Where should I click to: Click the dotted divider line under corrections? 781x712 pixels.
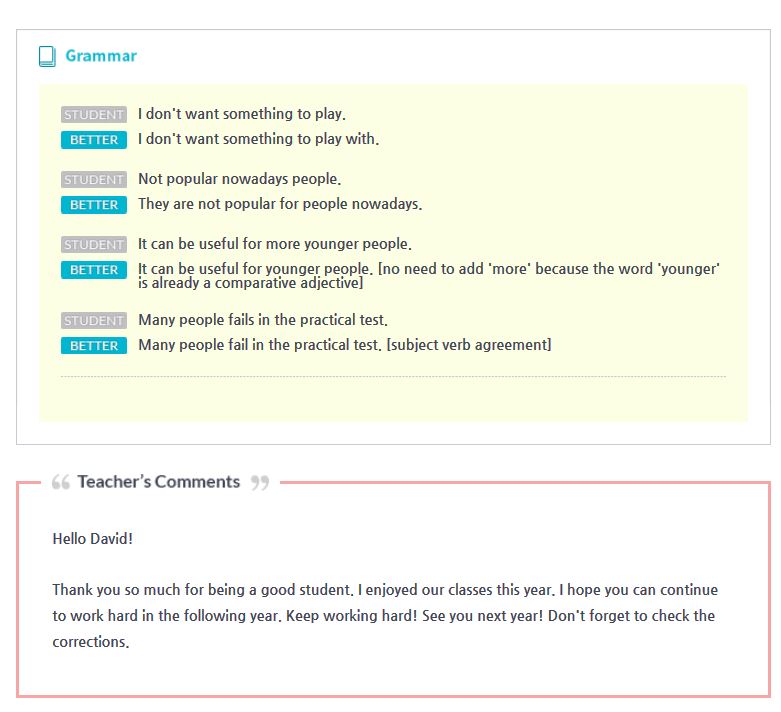click(393, 377)
